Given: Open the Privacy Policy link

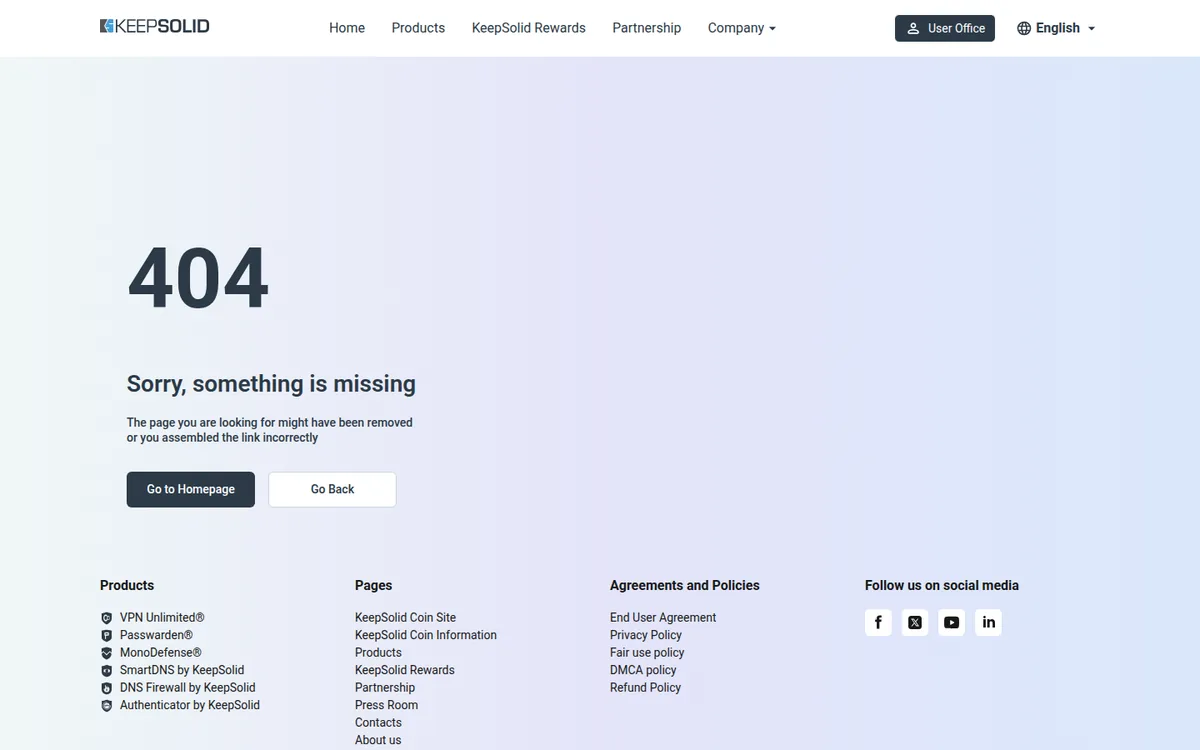Looking at the screenshot, I should tap(646, 635).
